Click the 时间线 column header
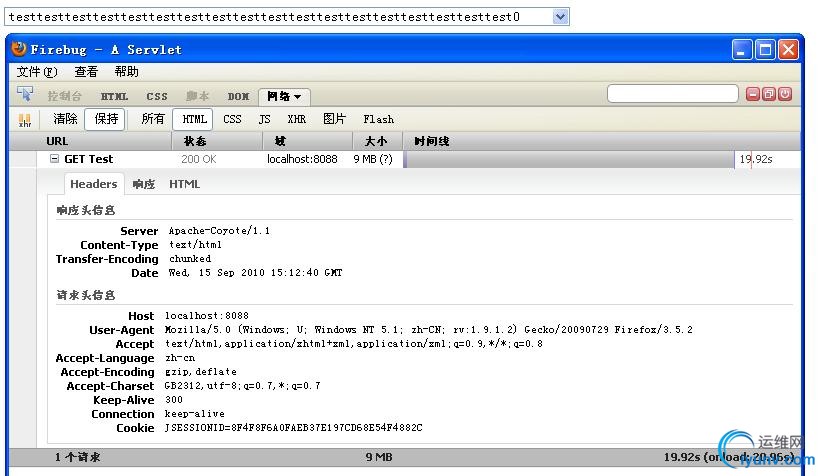Screen dimensions: 821x476 coord(601,141)
